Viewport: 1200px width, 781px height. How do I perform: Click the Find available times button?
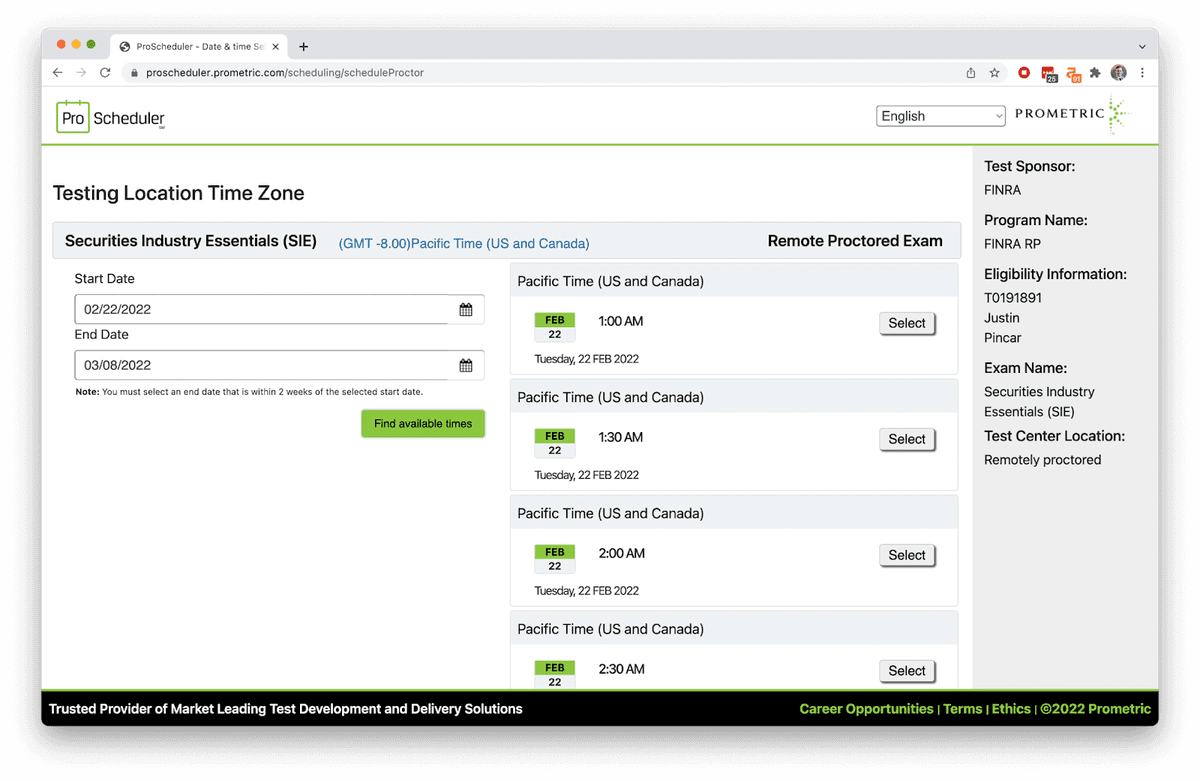coord(423,424)
